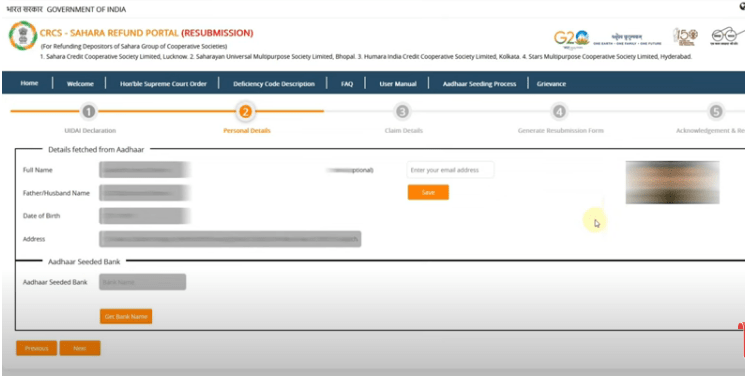Click the UIDAI Declaration step label
Viewport: 745px width, 376px height.
(90, 130)
